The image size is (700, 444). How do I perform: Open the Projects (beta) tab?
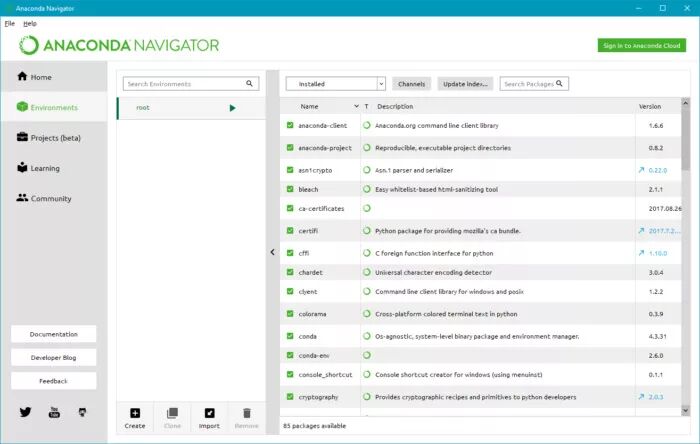tap(54, 137)
